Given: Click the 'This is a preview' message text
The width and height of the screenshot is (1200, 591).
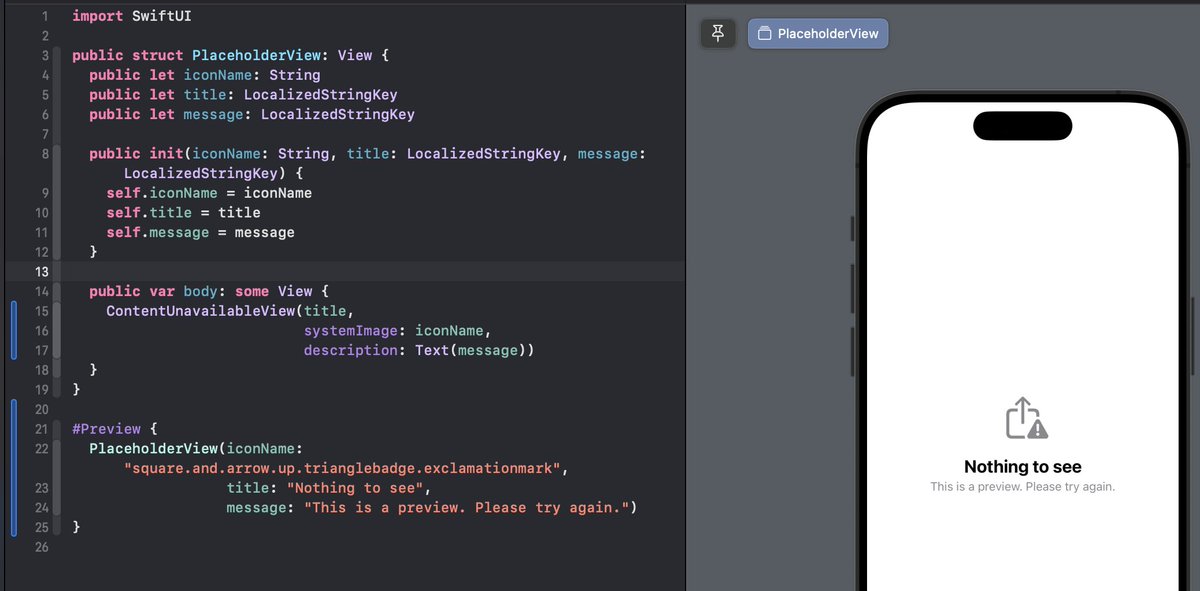Looking at the screenshot, I should [1022, 486].
